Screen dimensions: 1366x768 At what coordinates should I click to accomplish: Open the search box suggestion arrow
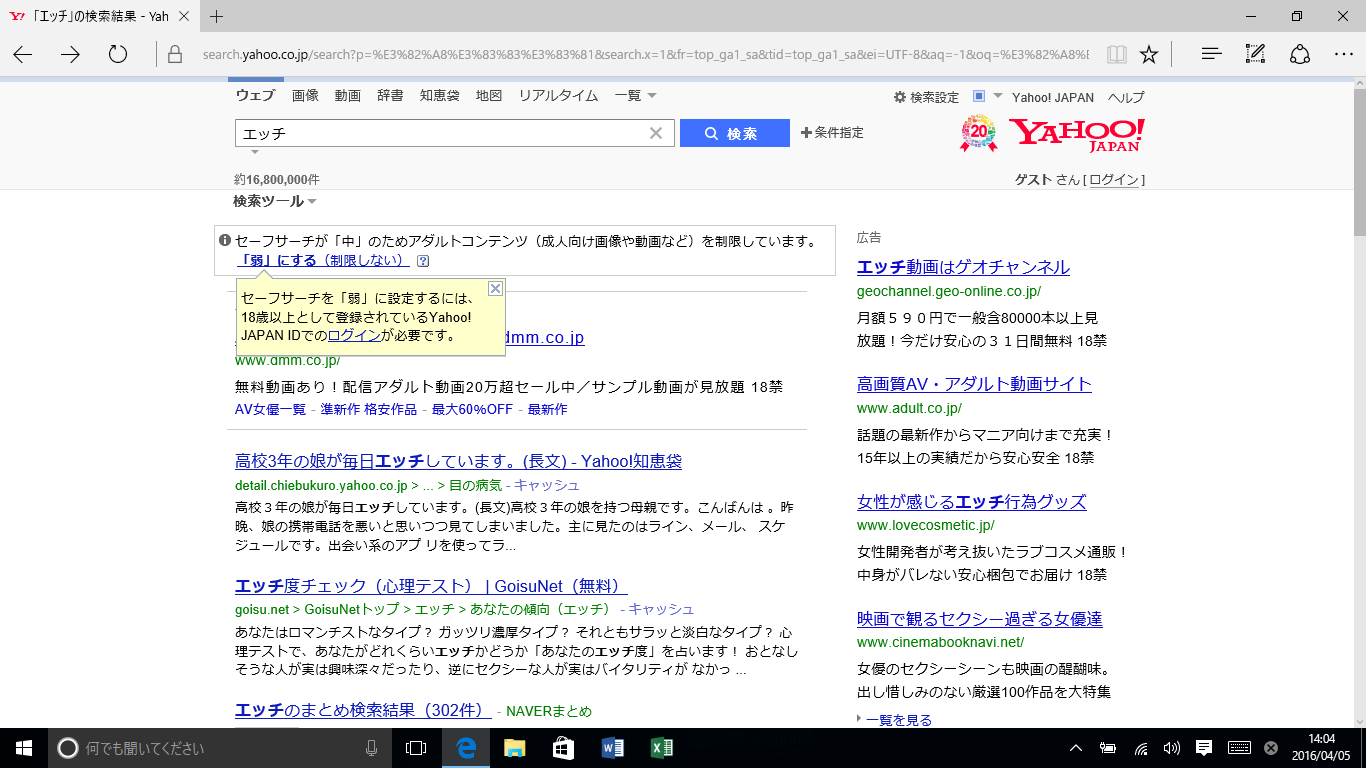(255, 152)
